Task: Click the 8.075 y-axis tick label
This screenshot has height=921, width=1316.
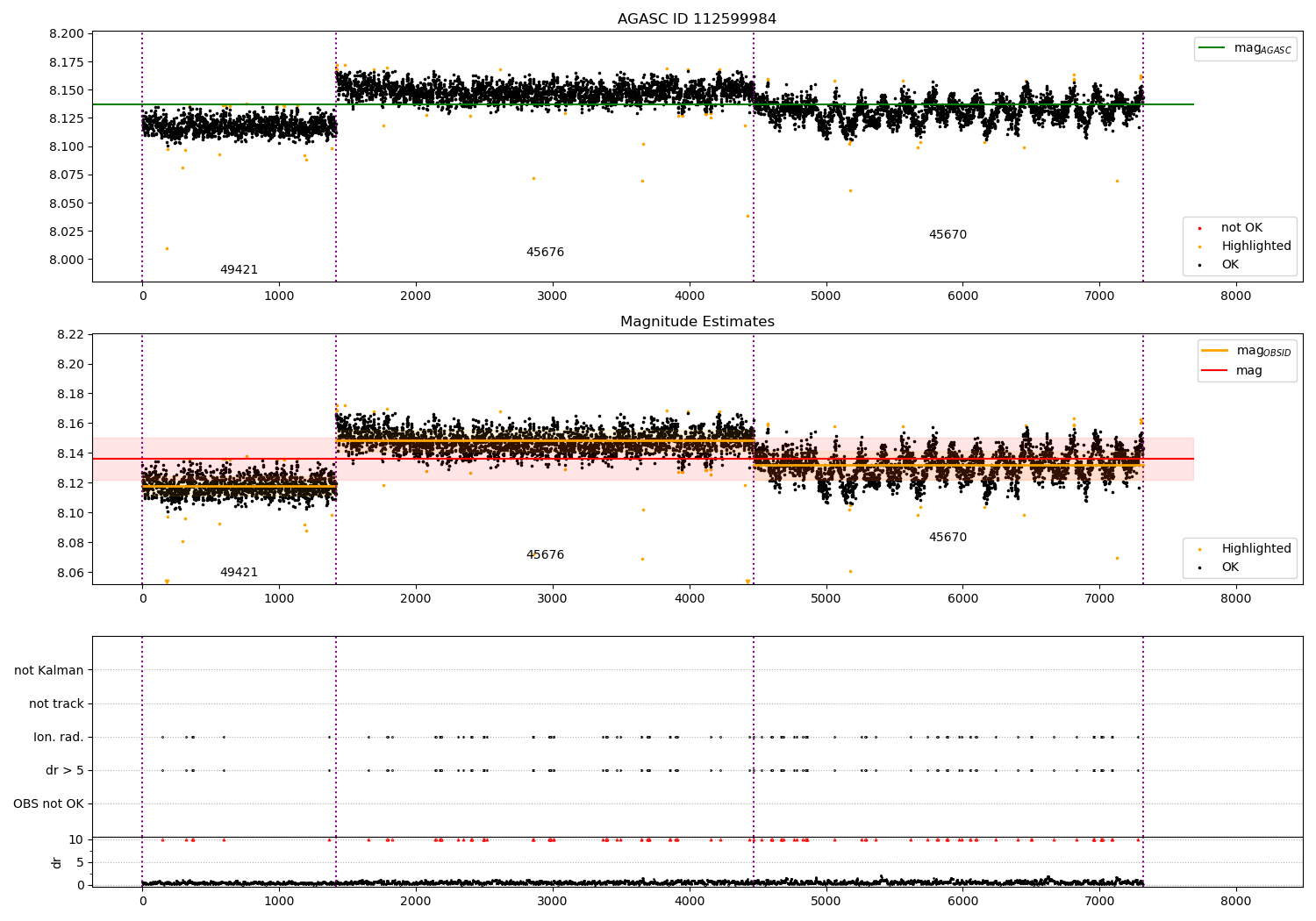Action: tap(67, 175)
